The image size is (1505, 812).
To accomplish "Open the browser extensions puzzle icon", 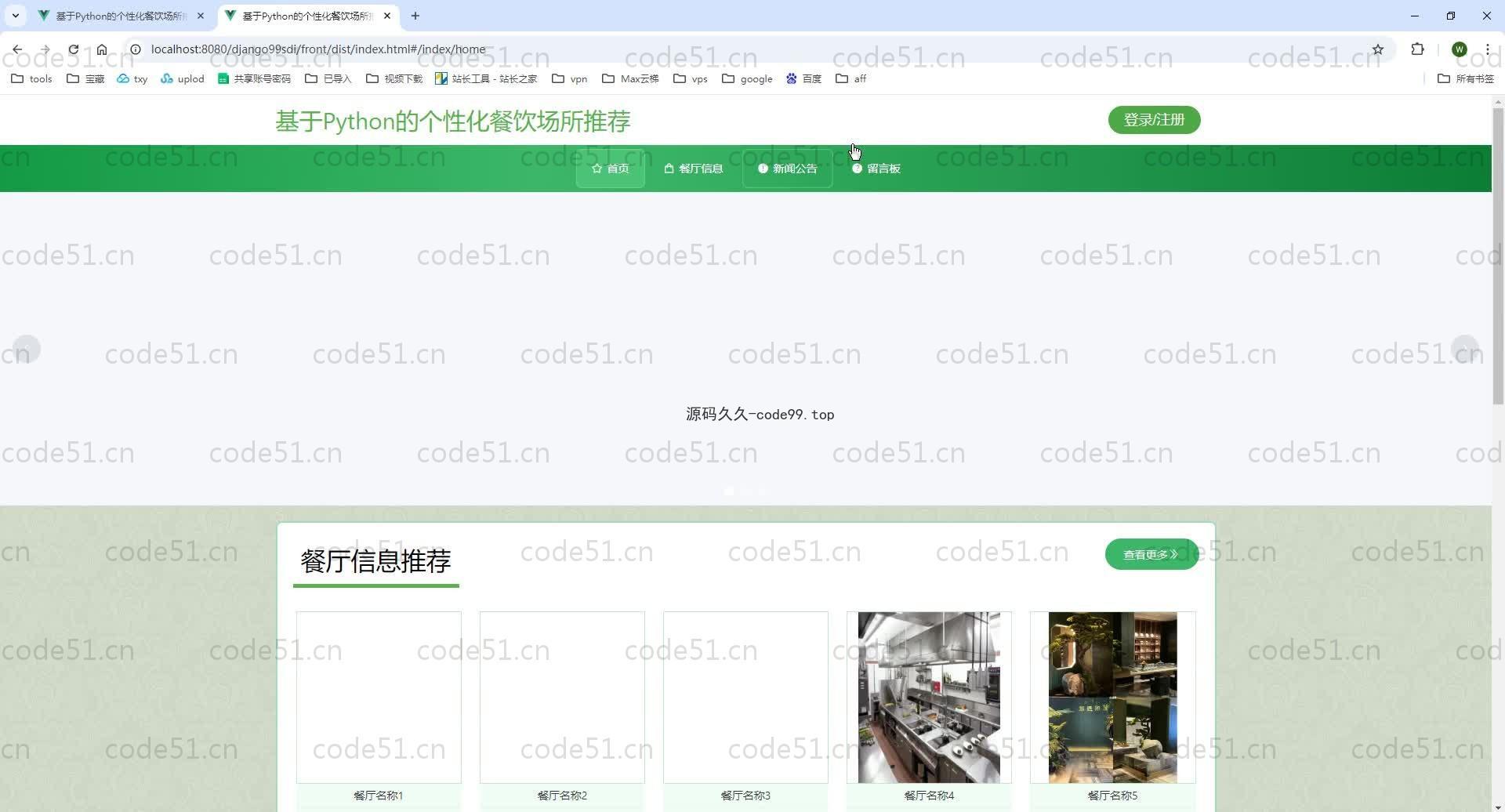I will click(x=1417, y=49).
